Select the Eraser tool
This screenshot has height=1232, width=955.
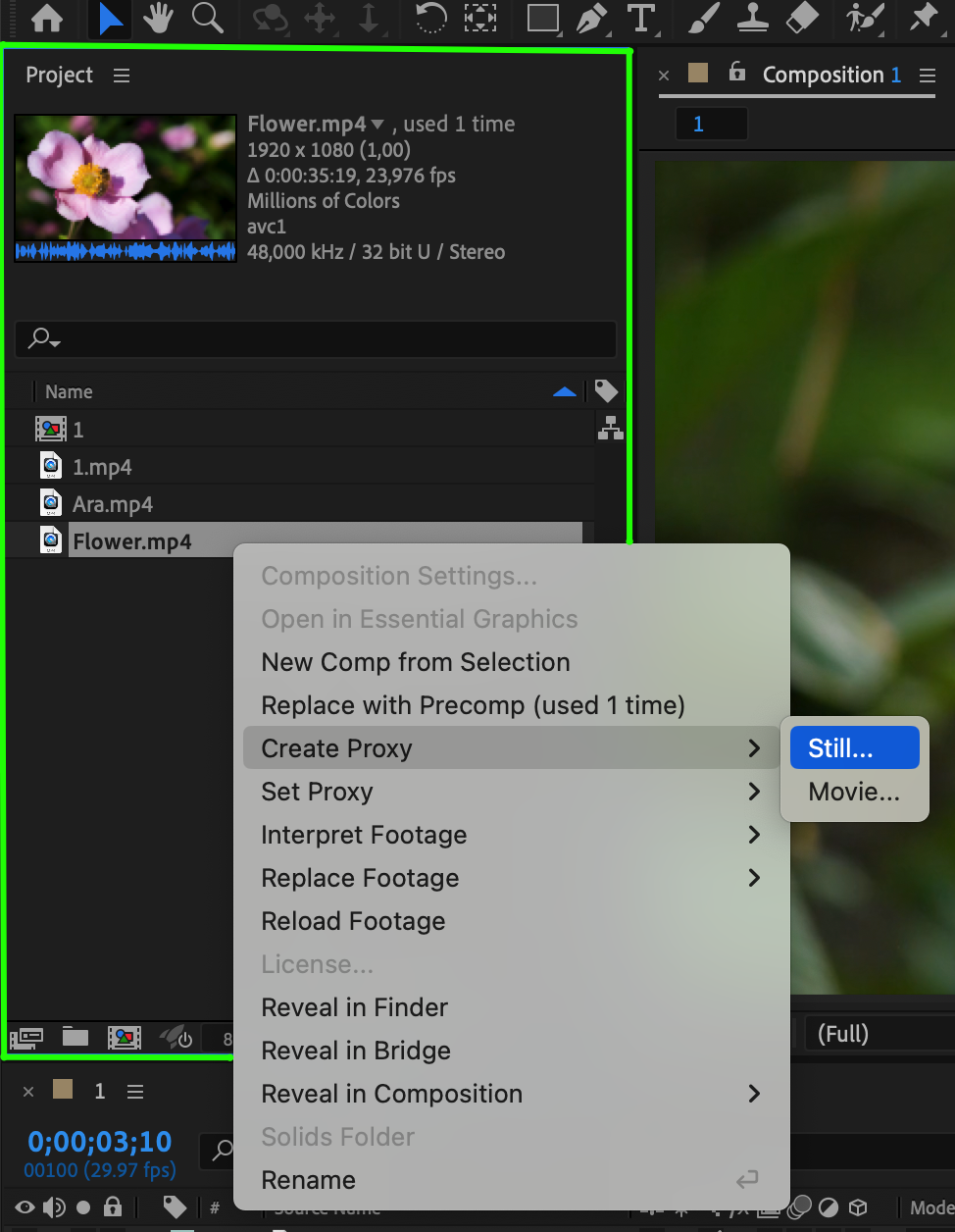click(x=802, y=18)
